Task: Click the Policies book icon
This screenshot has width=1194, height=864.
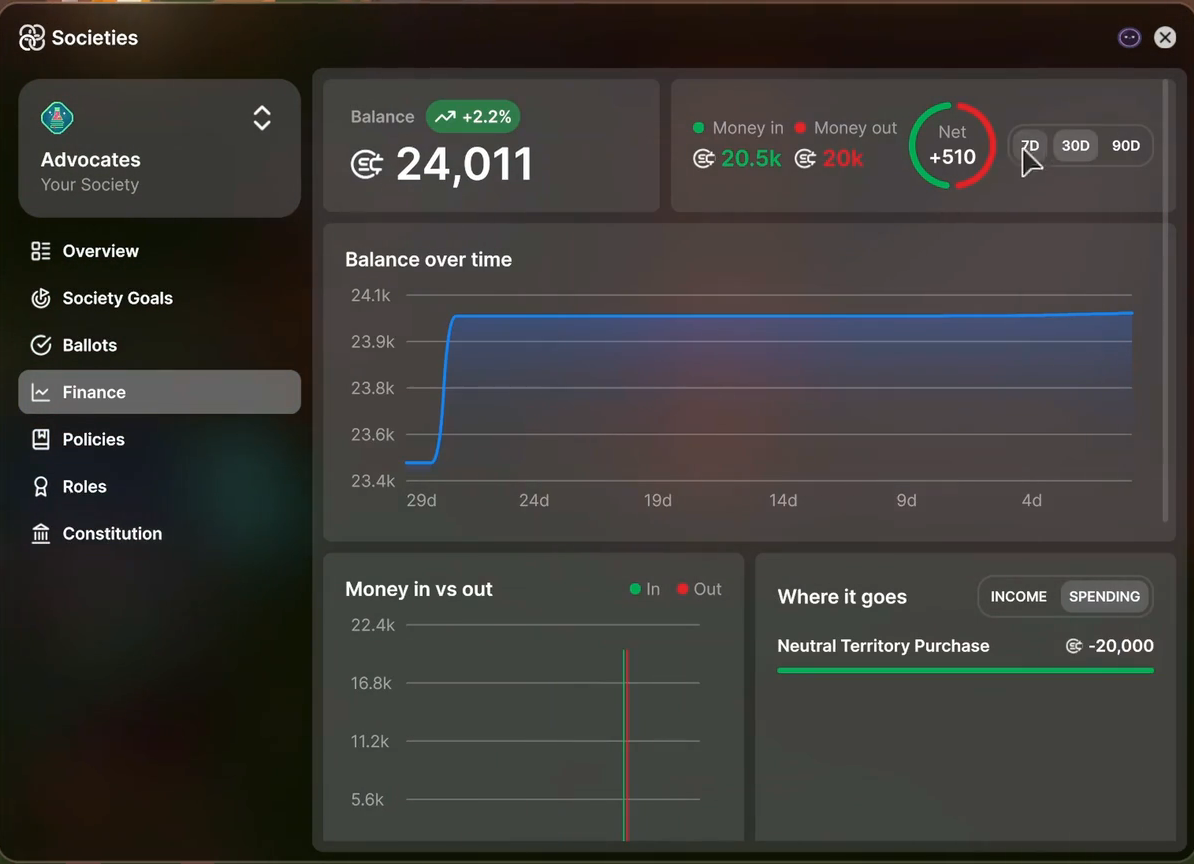Action: click(40, 439)
